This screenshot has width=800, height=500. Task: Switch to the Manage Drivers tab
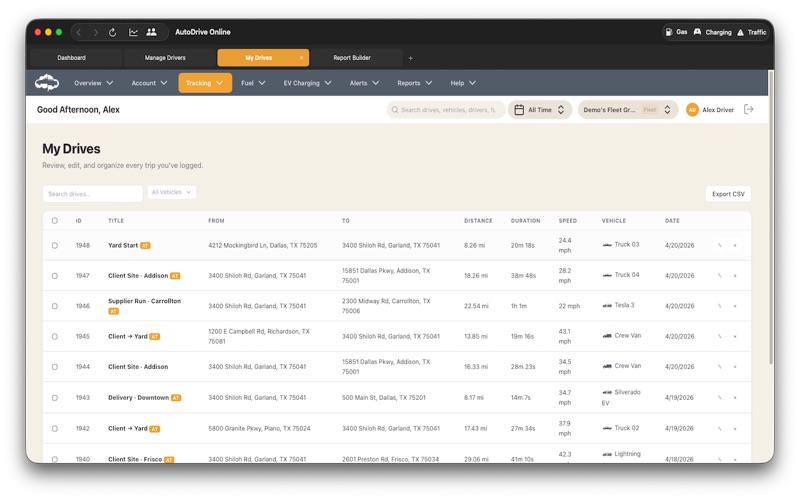[169, 58]
